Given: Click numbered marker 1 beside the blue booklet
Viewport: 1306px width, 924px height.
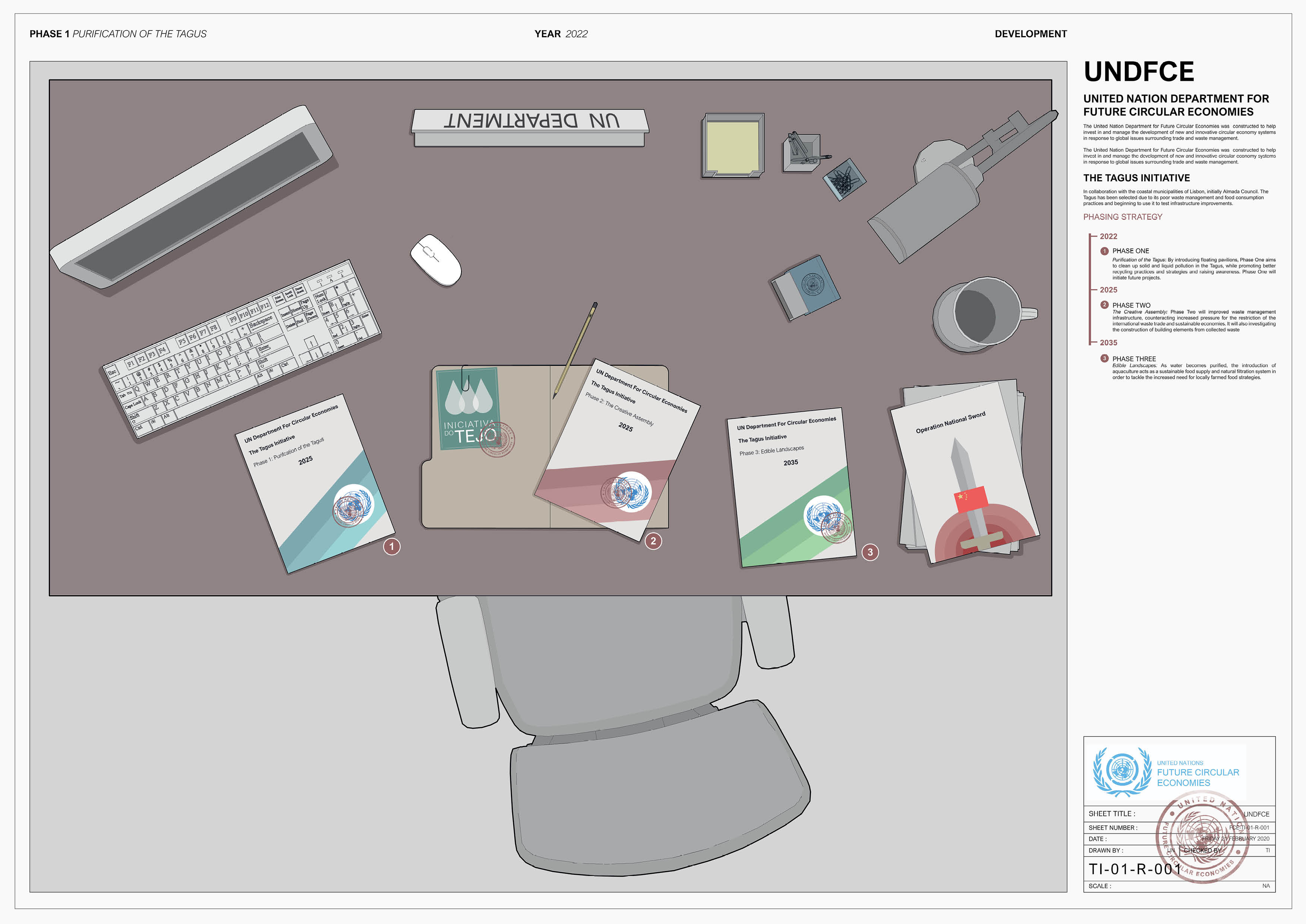Looking at the screenshot, I should click(391, 547).
